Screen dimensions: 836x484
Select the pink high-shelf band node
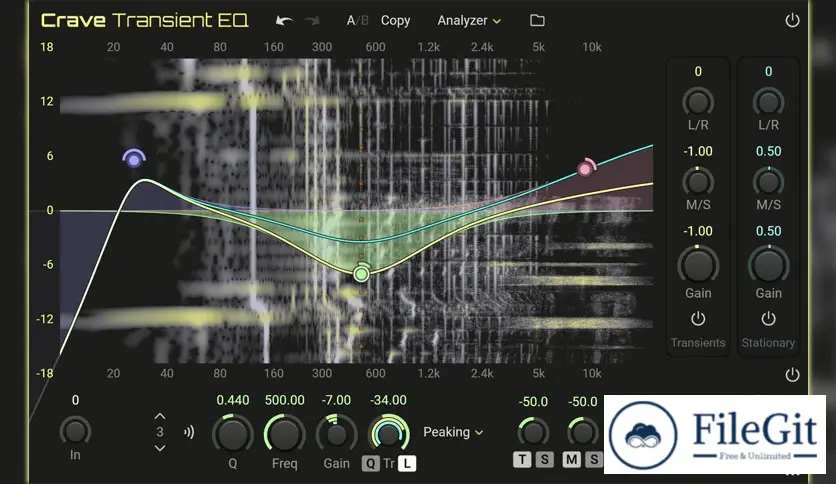coord(586,168)
